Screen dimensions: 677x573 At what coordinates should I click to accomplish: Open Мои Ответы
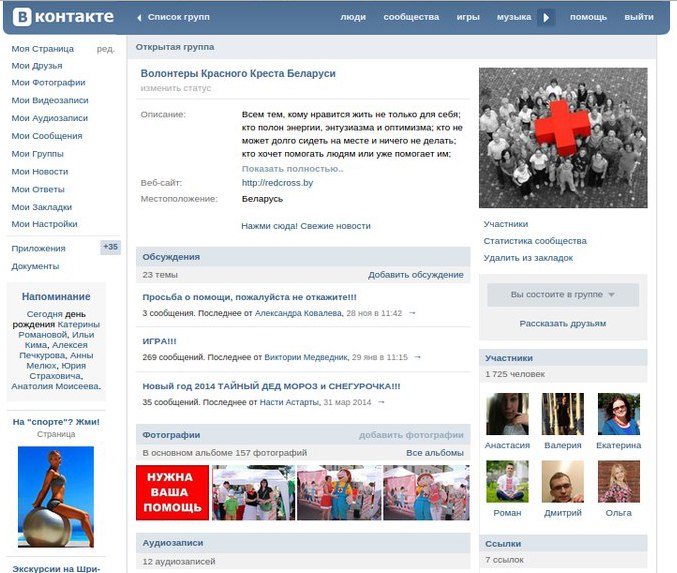click(38, 189)
